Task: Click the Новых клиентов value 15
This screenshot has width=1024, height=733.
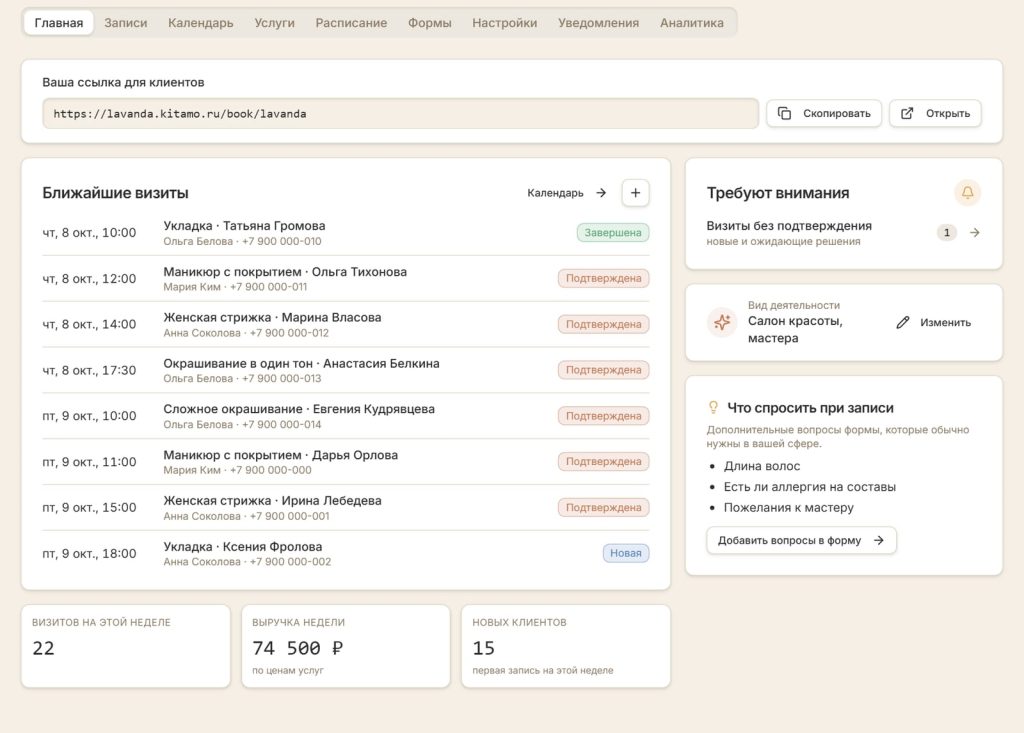Action: point(484,648)
